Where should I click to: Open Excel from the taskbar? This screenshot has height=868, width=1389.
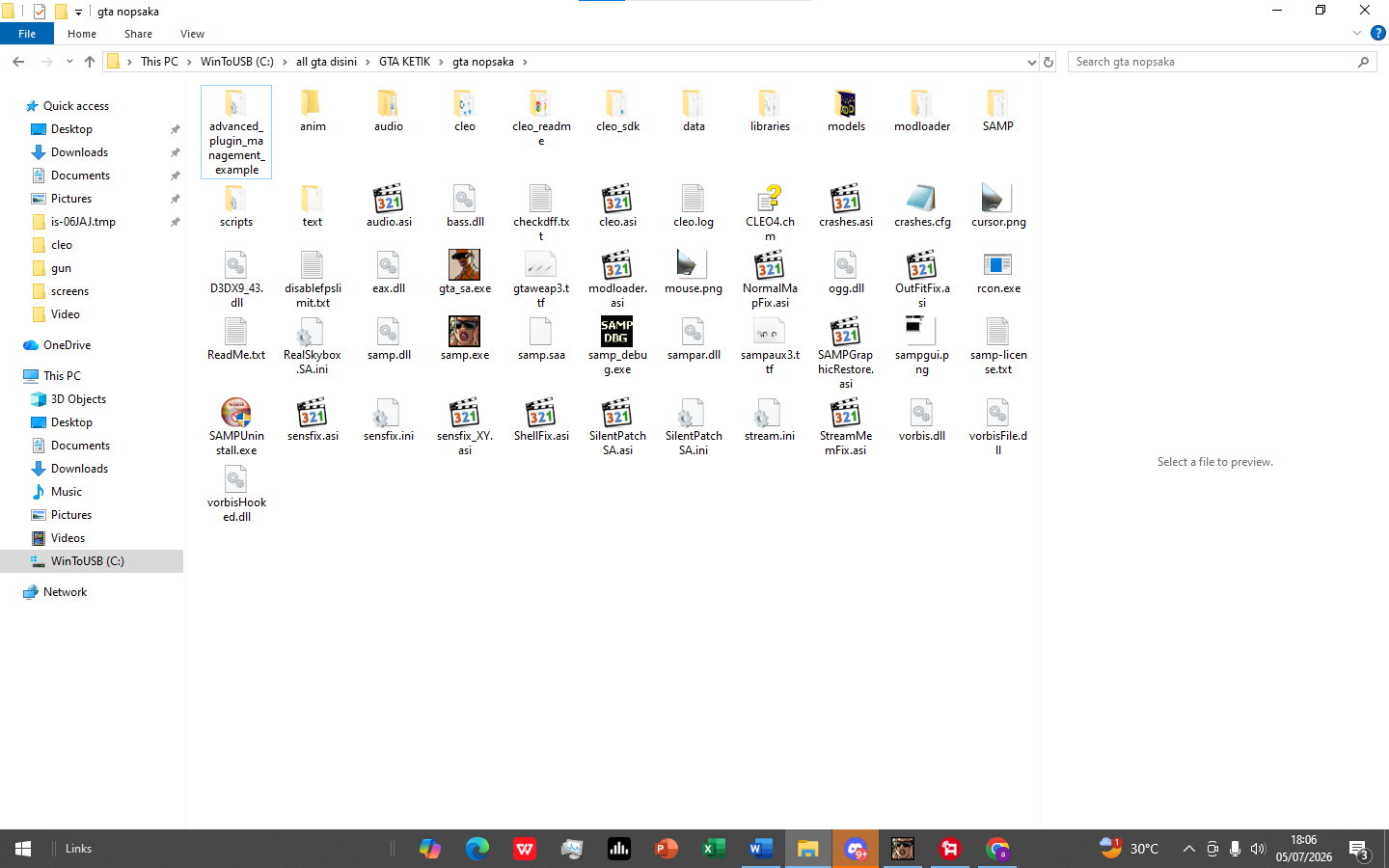[x=714, y=849]
